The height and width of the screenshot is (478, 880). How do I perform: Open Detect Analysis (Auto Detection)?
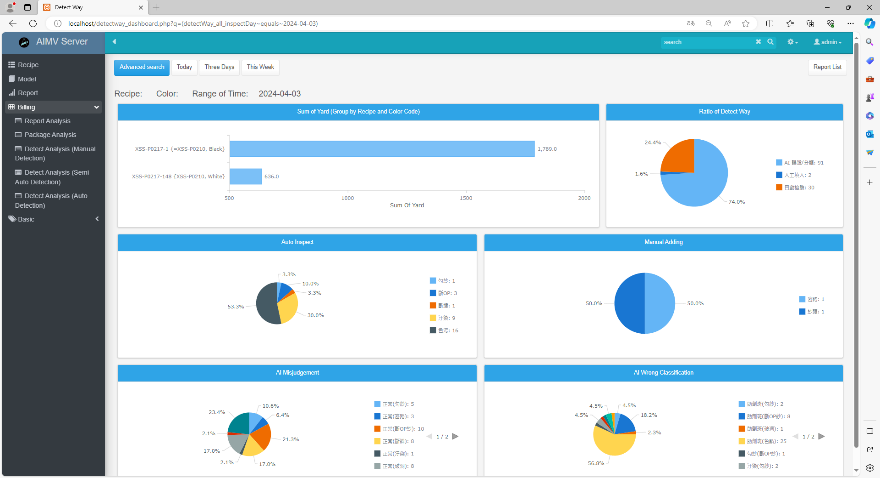51,200
